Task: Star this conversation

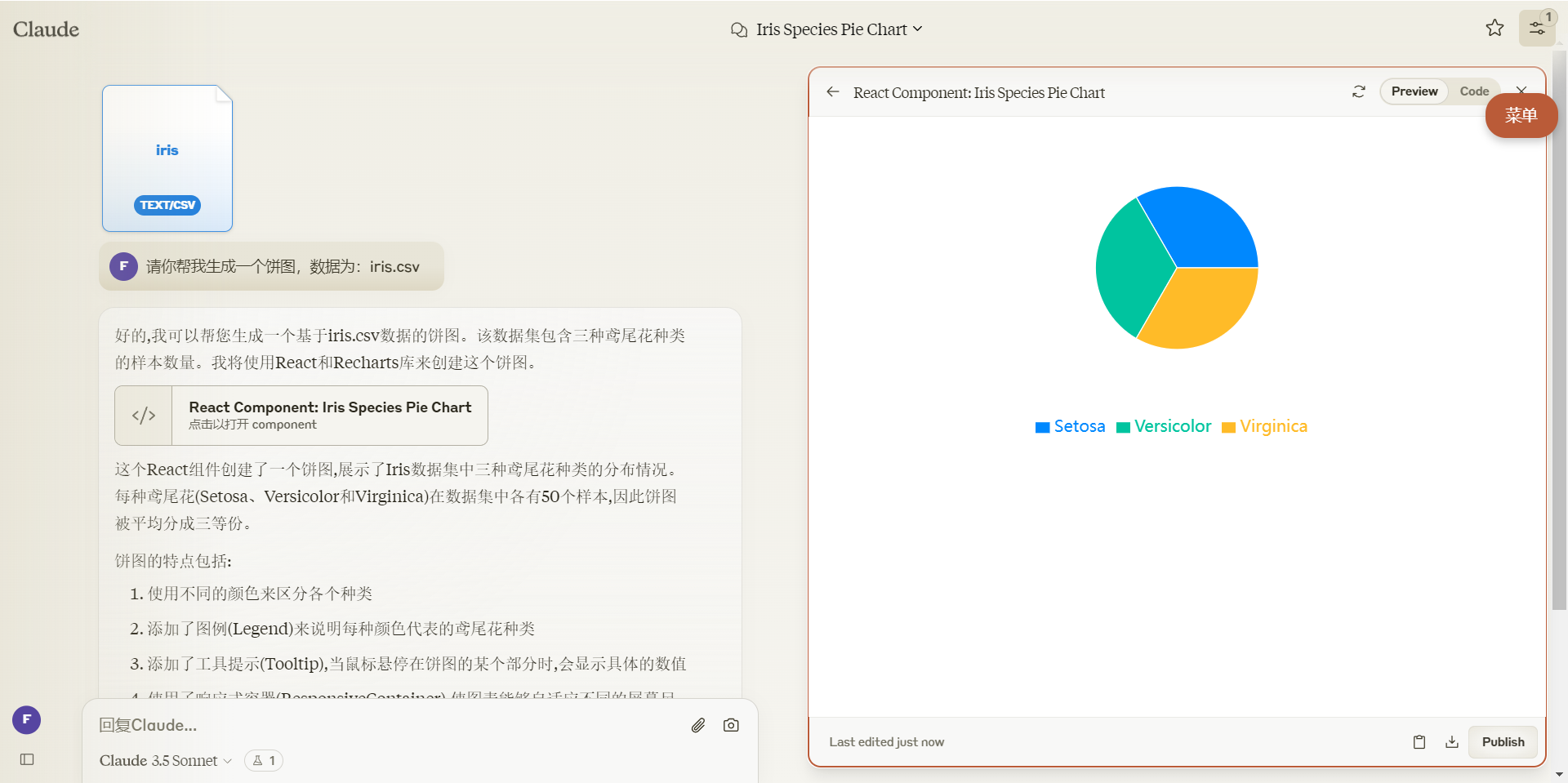Action: (x=1494, y=29)
